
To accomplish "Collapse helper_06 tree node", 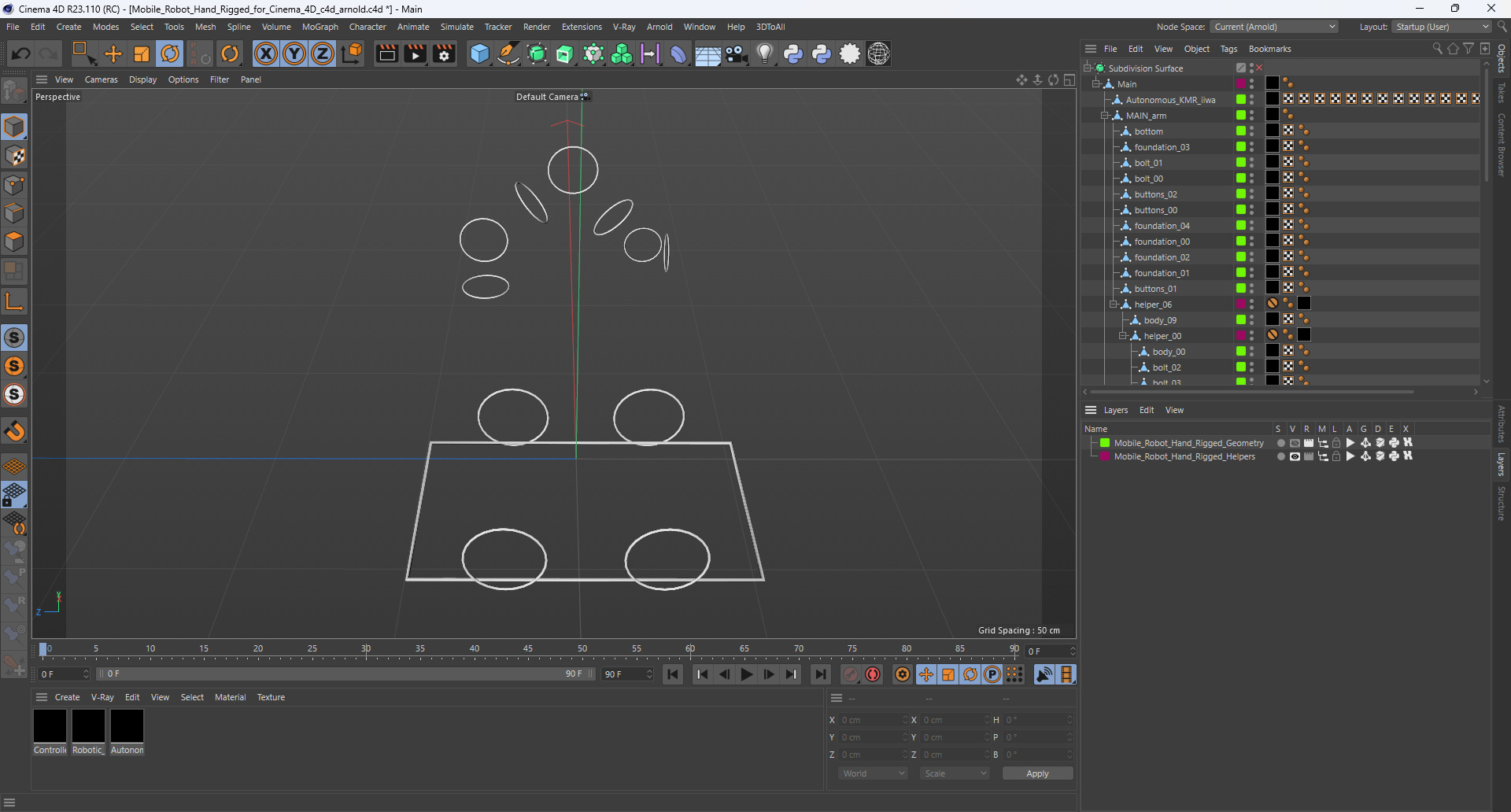I will coord(1114,304).
